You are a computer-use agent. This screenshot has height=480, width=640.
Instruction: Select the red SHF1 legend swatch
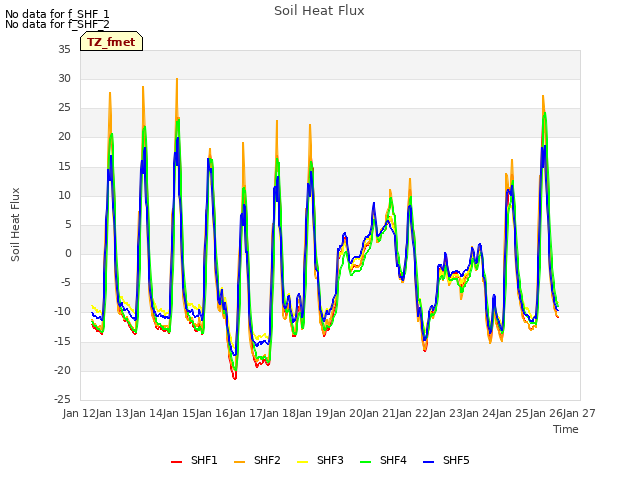(176, 462)
